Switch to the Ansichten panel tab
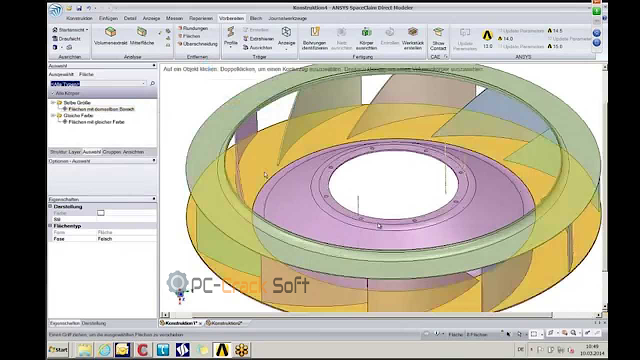 pyautogui.click(x=133, y=152)
